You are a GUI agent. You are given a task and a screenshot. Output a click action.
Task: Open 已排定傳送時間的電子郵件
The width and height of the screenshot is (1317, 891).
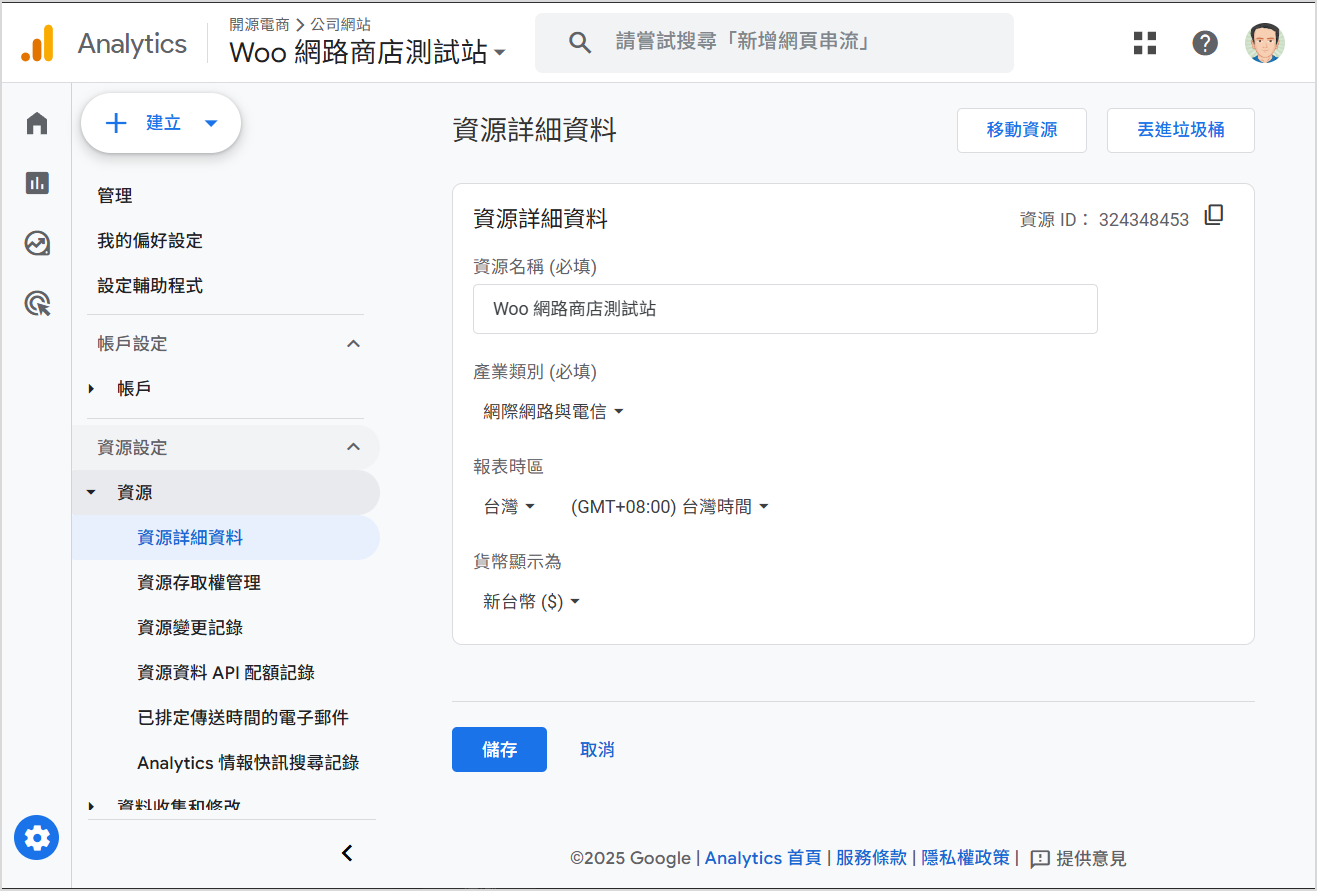(243, 718)
